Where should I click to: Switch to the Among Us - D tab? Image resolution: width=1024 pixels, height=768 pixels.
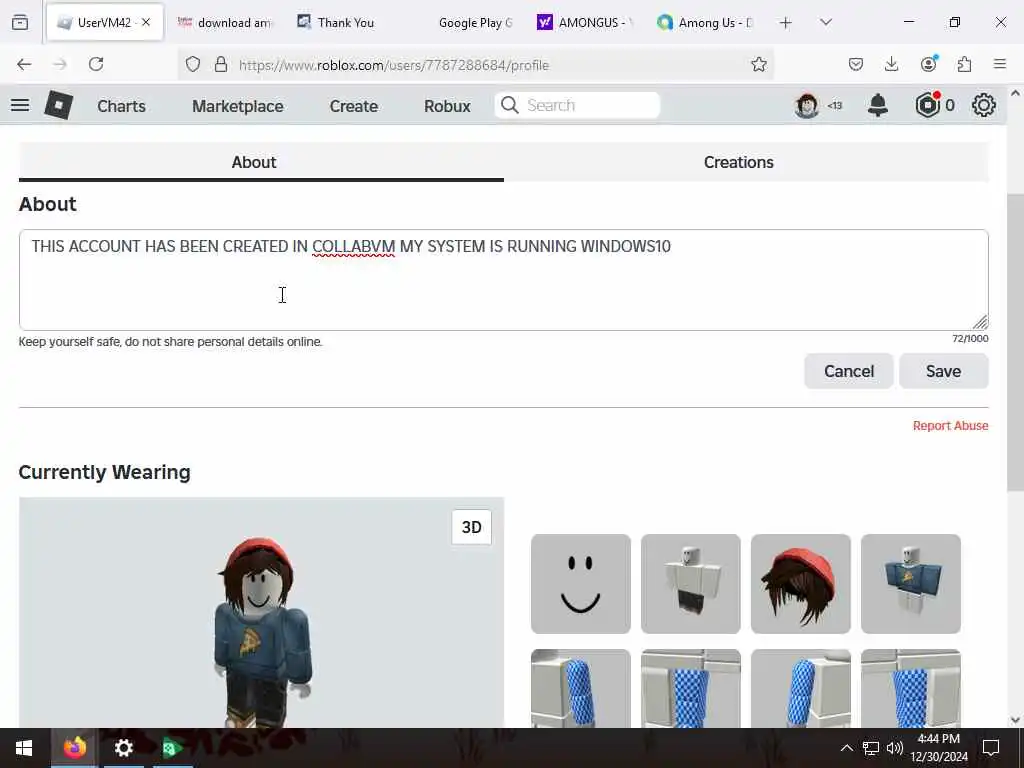707,23
